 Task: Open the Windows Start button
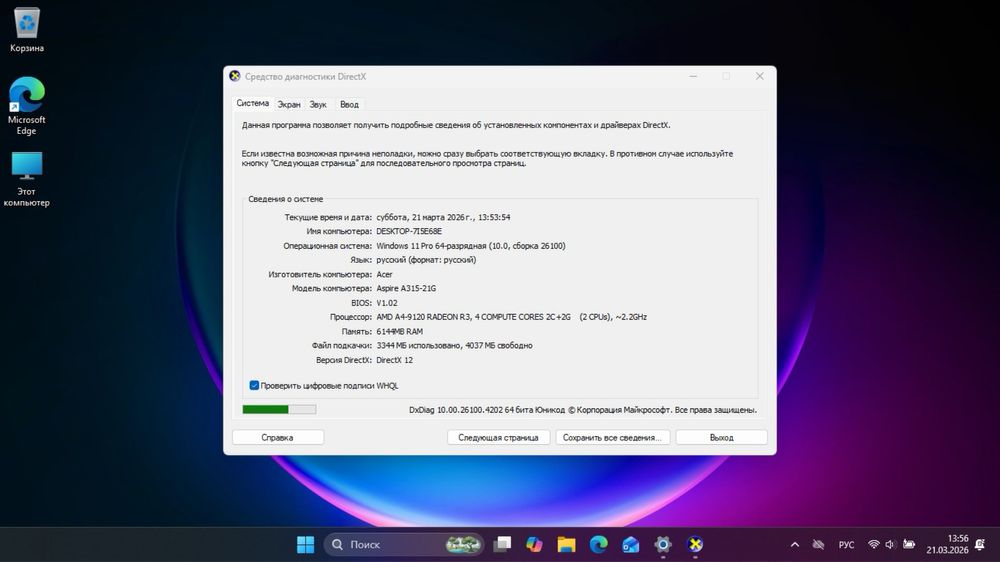click(x=305, y=544)
